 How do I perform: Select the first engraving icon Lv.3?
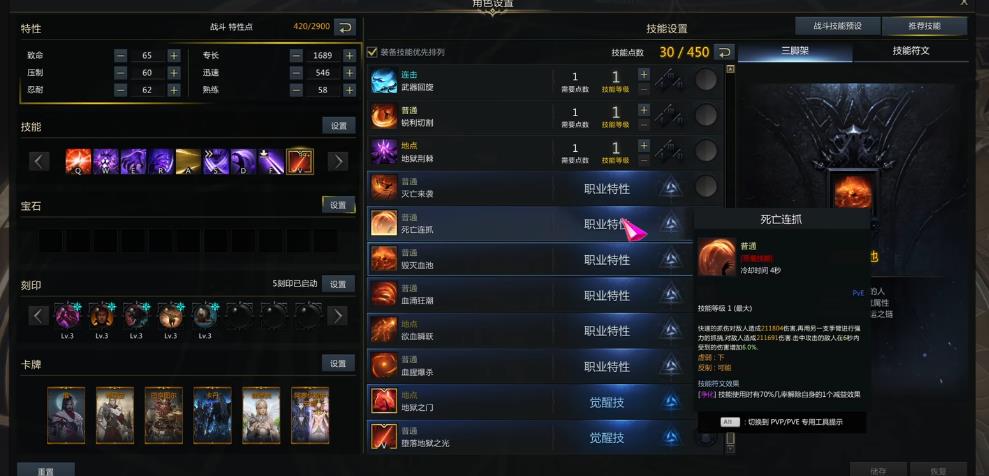[x=67, y=315]
